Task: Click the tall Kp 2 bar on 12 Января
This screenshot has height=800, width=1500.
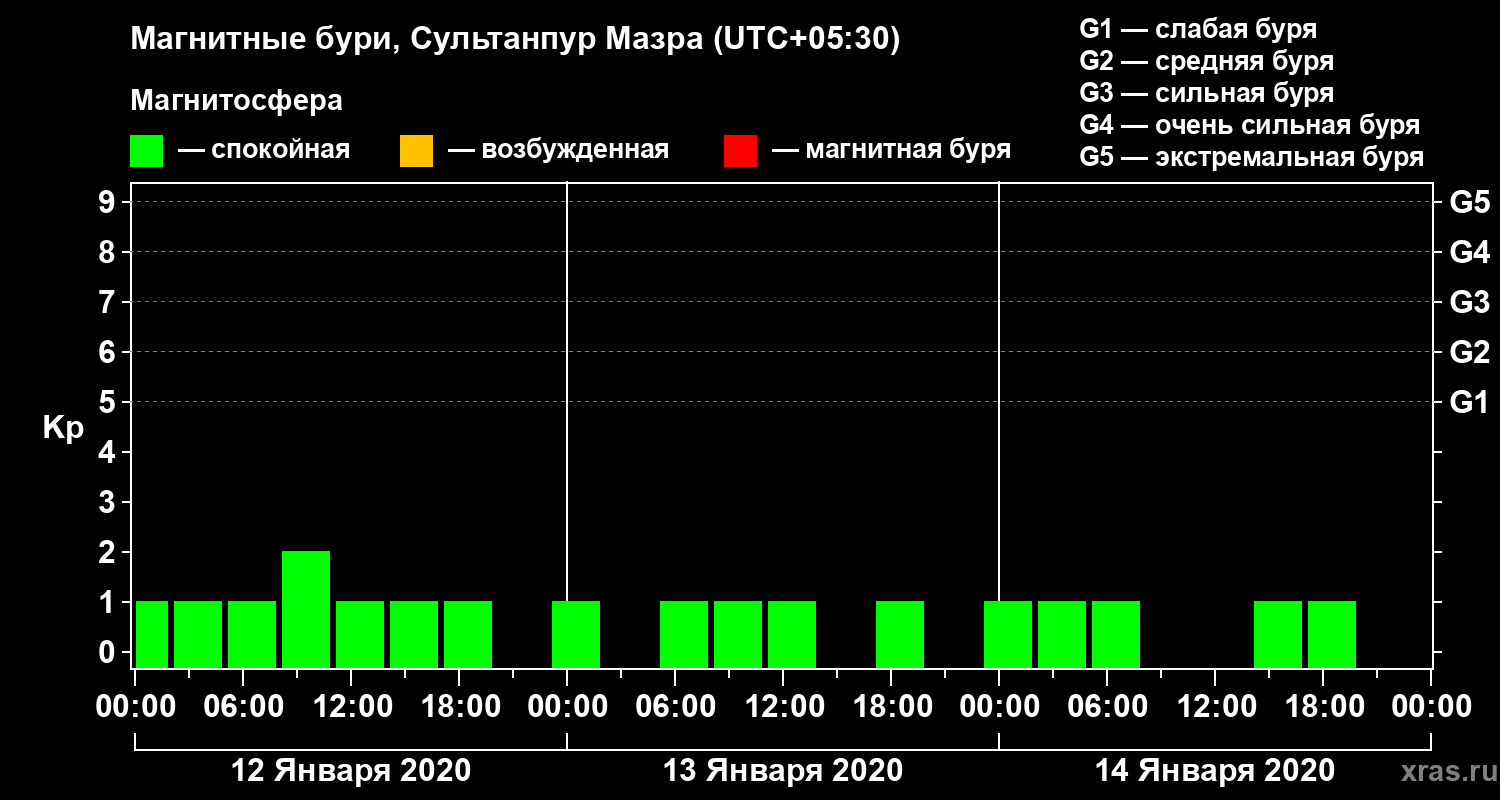Action: [x=306, y=609]
